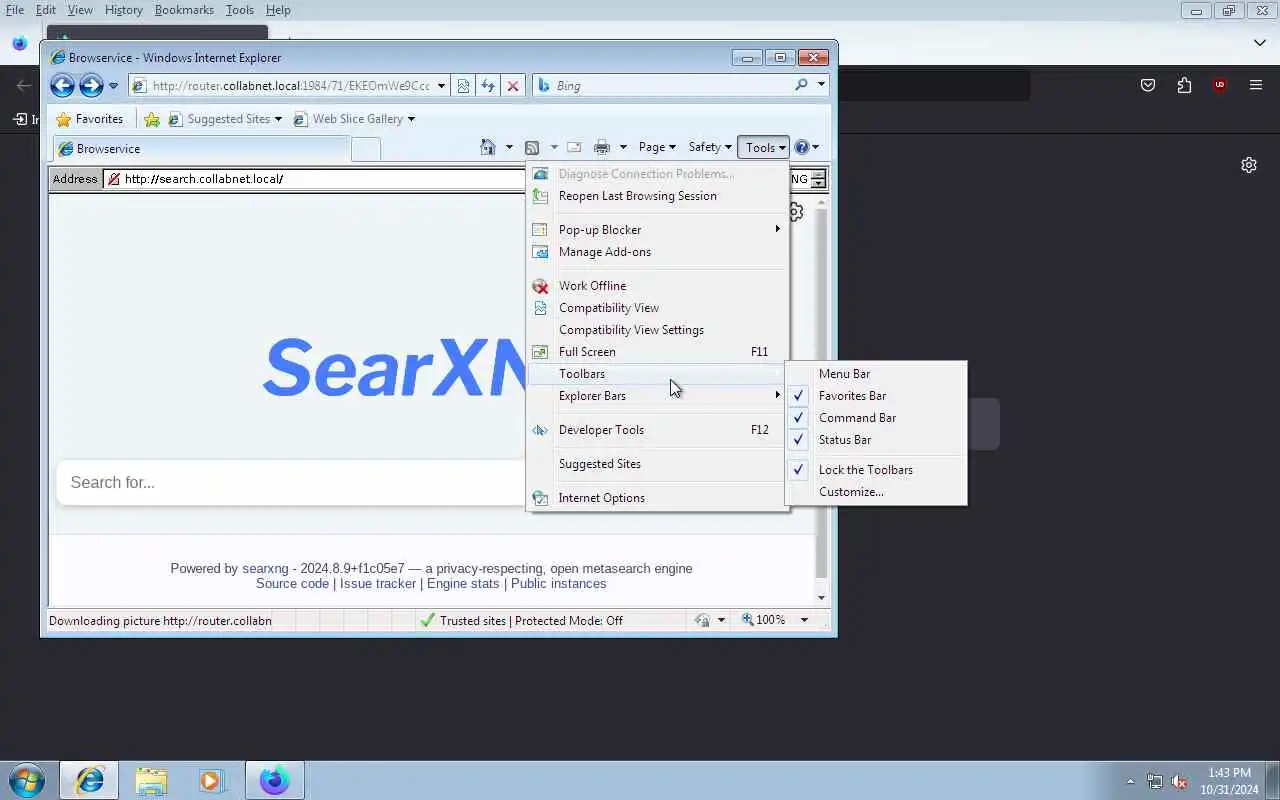Select Reopen Last Browsing Session
The height and width of the screenshot is (800, 1280).
tap(658, 196)
